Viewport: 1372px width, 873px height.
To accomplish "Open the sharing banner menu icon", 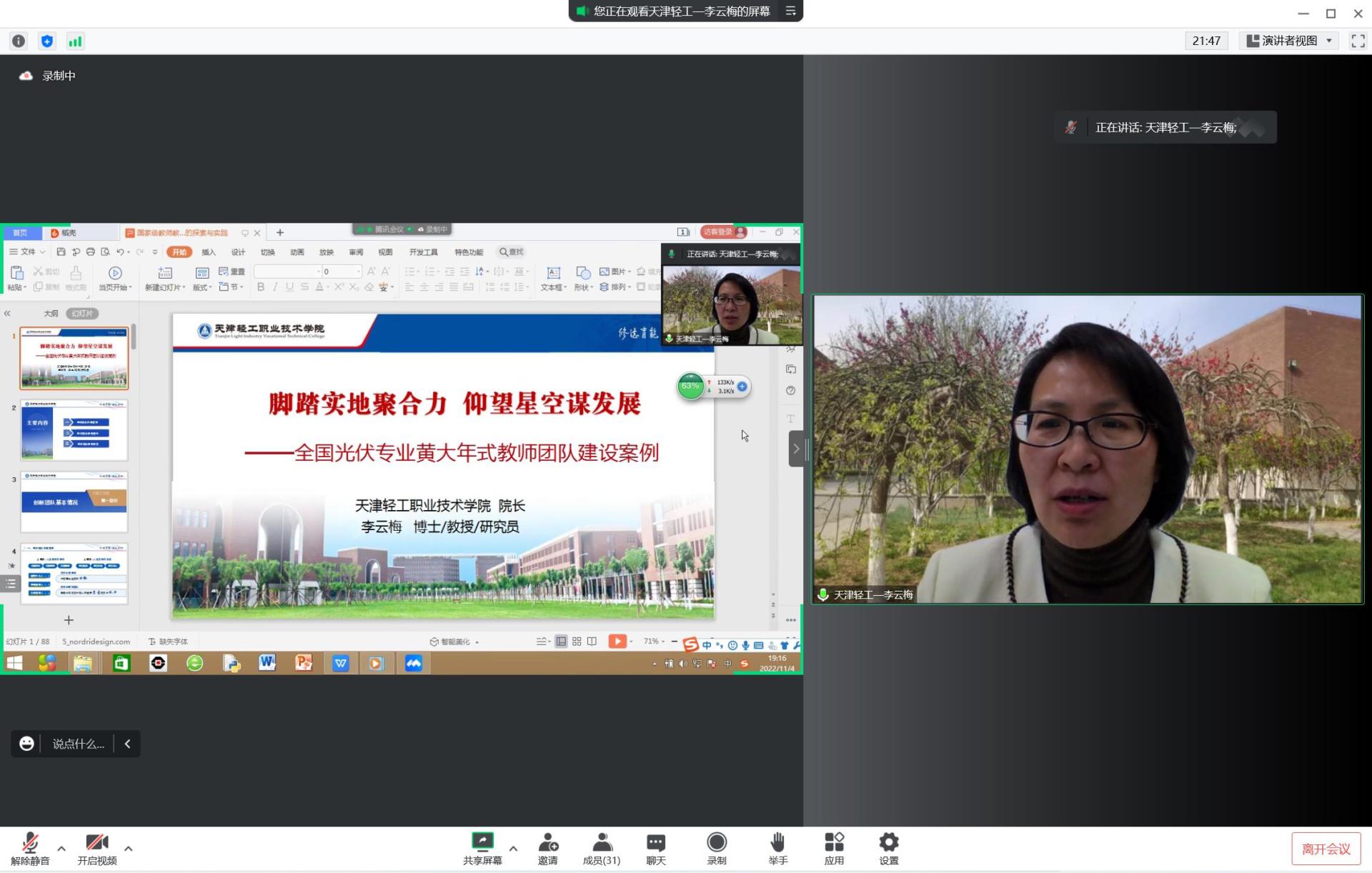I will [790, 11].
